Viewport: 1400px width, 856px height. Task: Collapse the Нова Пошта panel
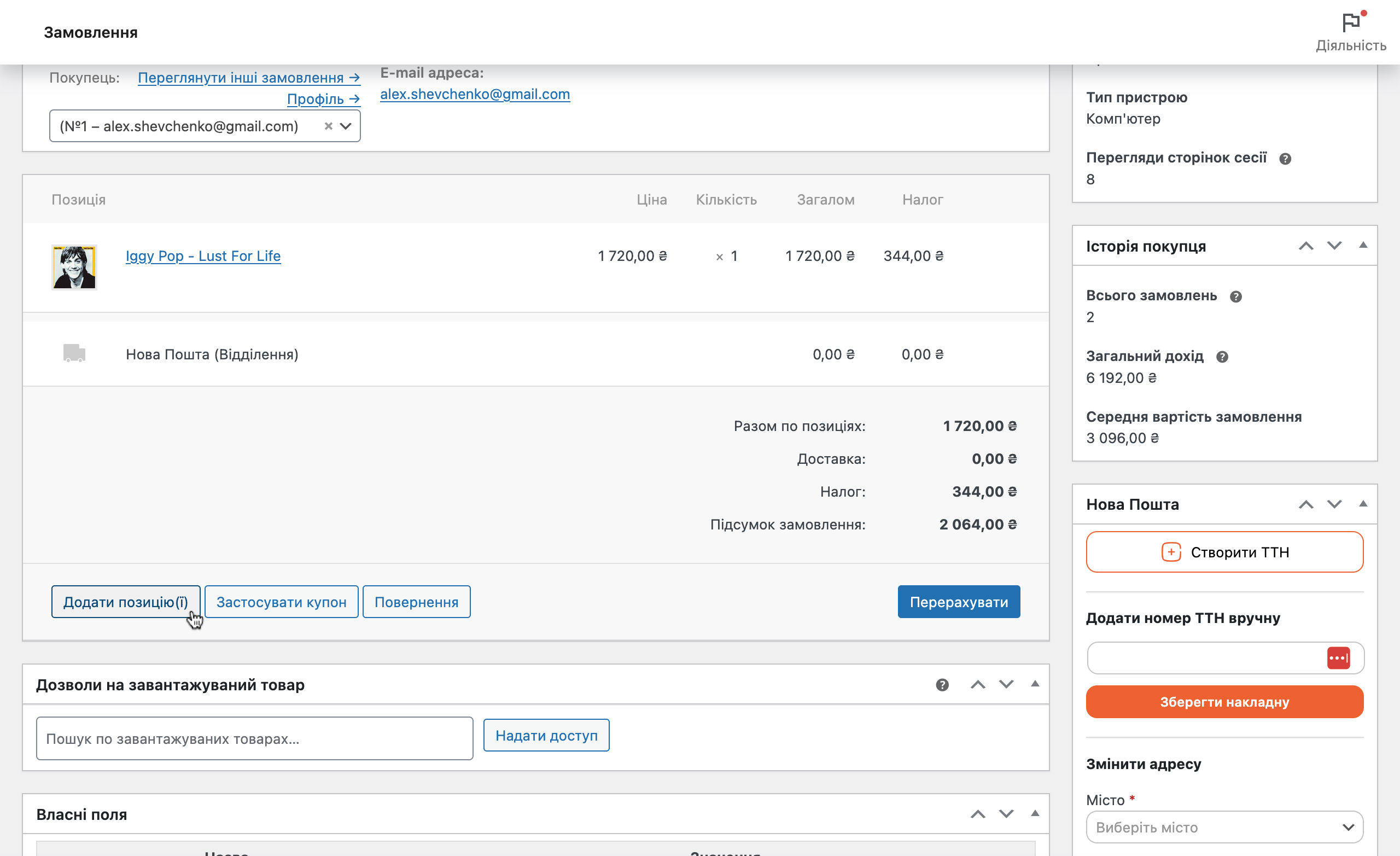(1362, 504)
